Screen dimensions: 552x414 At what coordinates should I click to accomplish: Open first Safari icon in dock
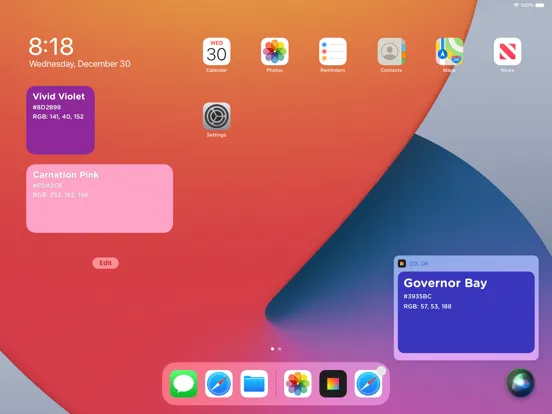coord(219,383)
